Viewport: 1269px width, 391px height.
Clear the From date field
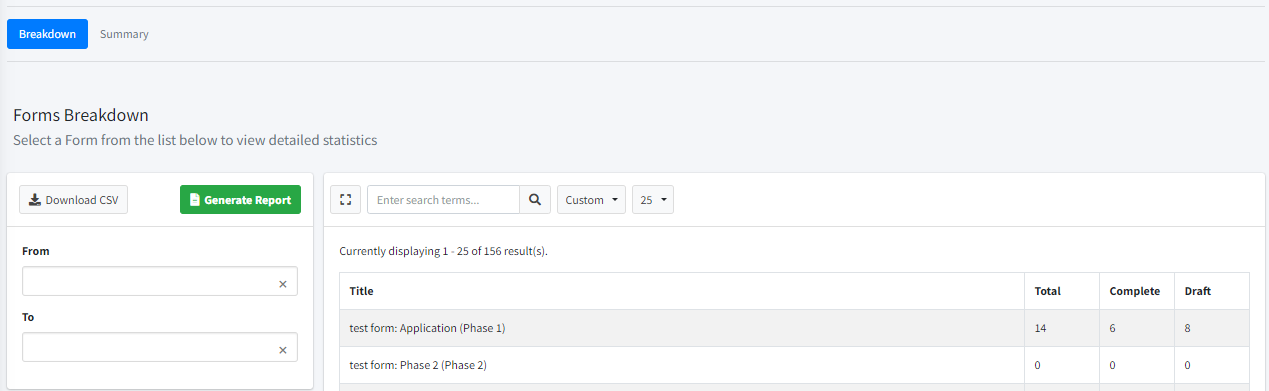282,284
